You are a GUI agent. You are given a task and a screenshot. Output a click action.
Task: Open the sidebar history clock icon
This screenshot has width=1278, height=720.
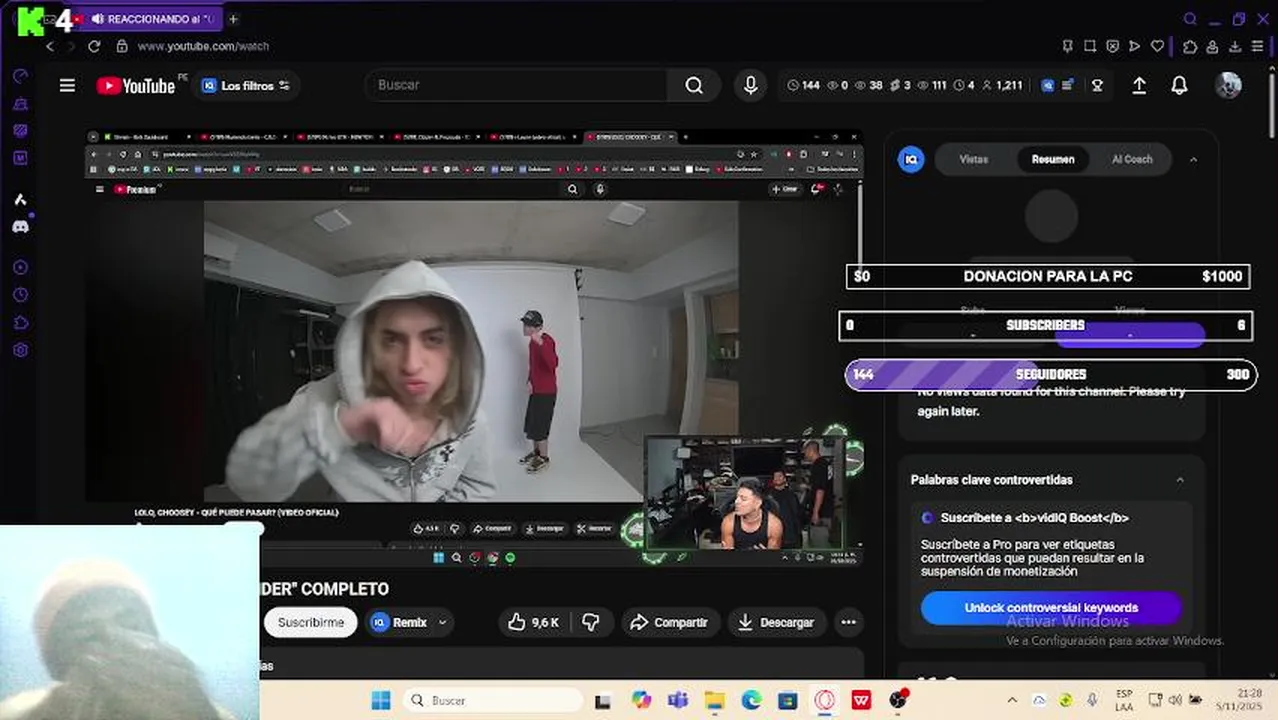tap(20, 295)
